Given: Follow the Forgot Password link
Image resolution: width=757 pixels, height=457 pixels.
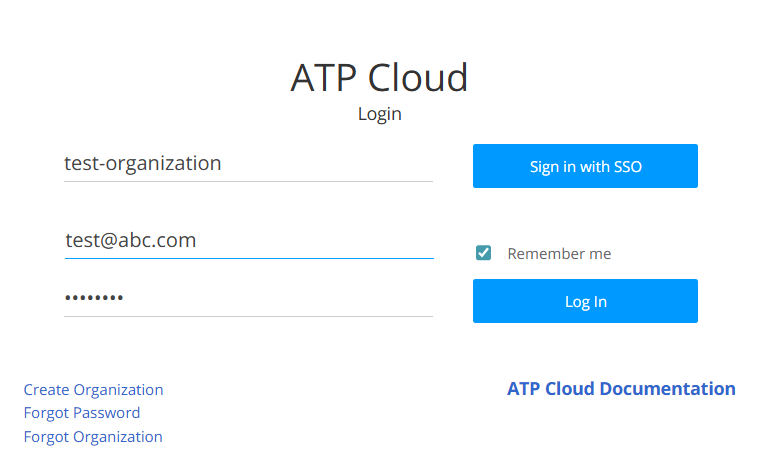Looking at the screenshot, I should [82, 413].
